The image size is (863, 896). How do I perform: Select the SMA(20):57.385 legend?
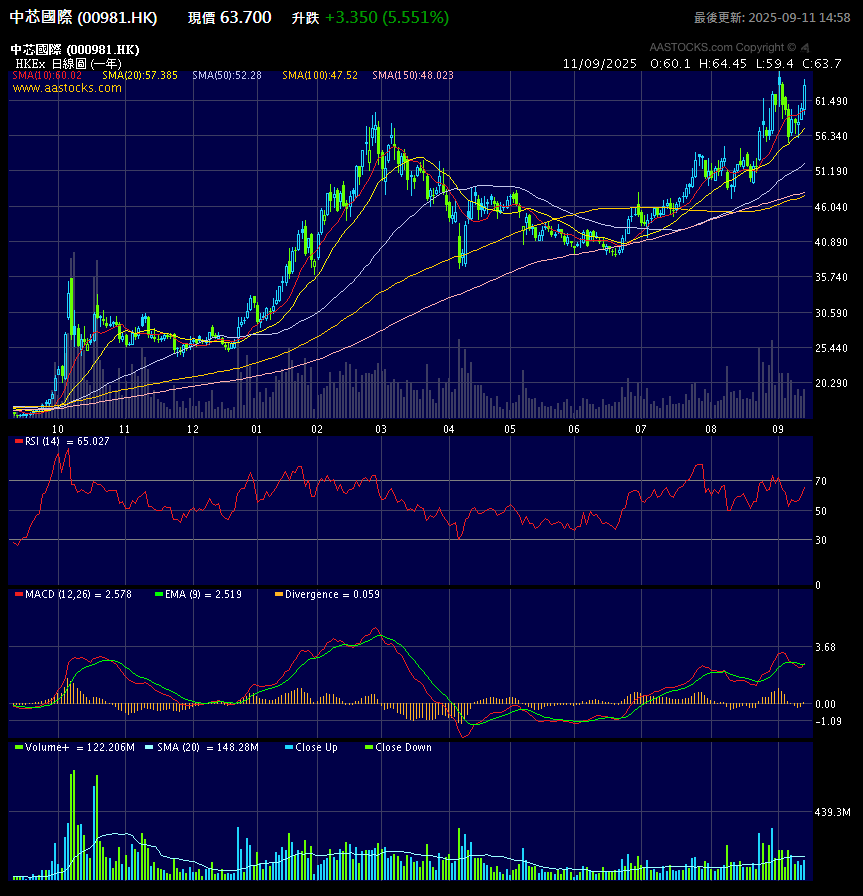(140, 75)
